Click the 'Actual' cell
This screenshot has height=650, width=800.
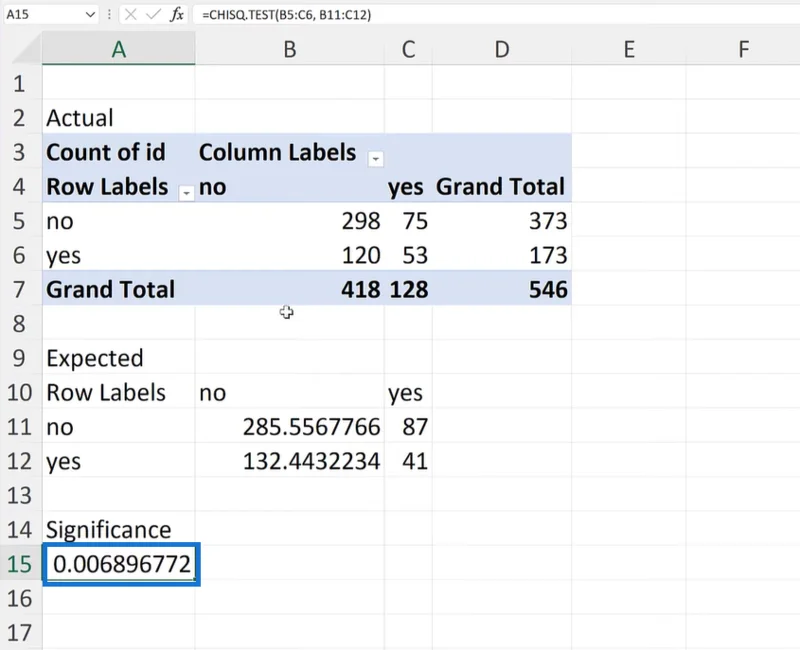click(x=118, y=118)
